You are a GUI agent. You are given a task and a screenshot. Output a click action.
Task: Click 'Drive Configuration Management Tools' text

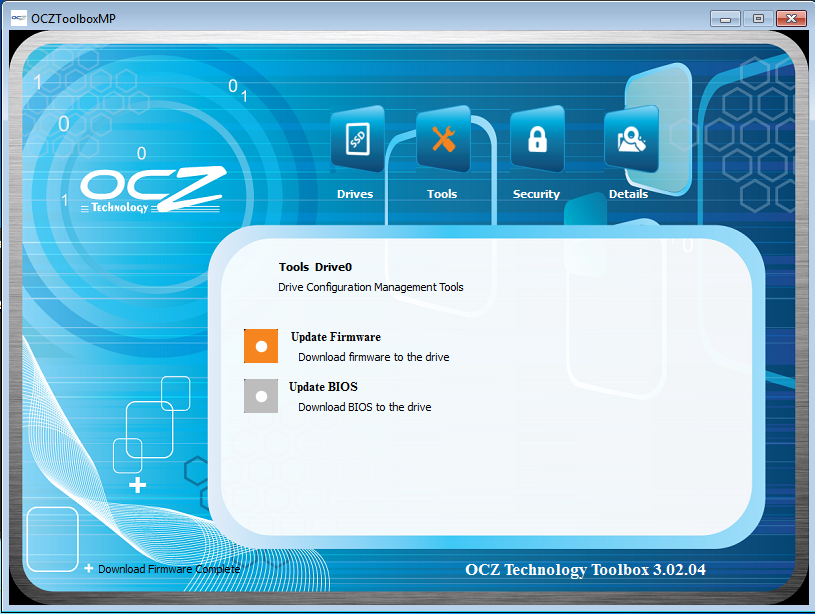(371, 288)
